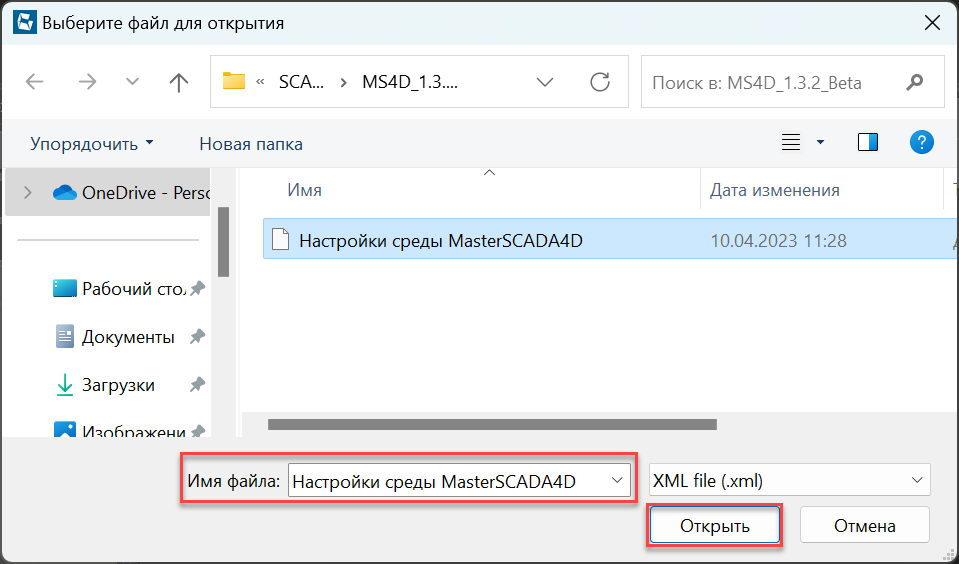Click the magnifier search icon

coord(914,82)
